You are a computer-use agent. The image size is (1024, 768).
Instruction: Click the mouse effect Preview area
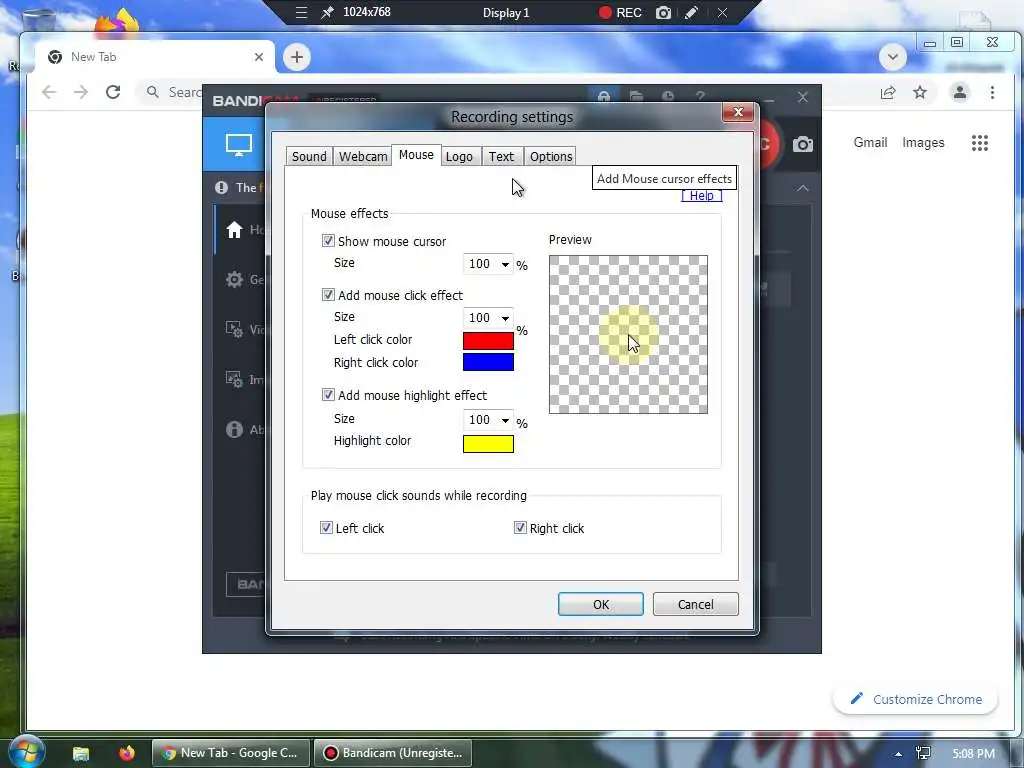[628, 334]
